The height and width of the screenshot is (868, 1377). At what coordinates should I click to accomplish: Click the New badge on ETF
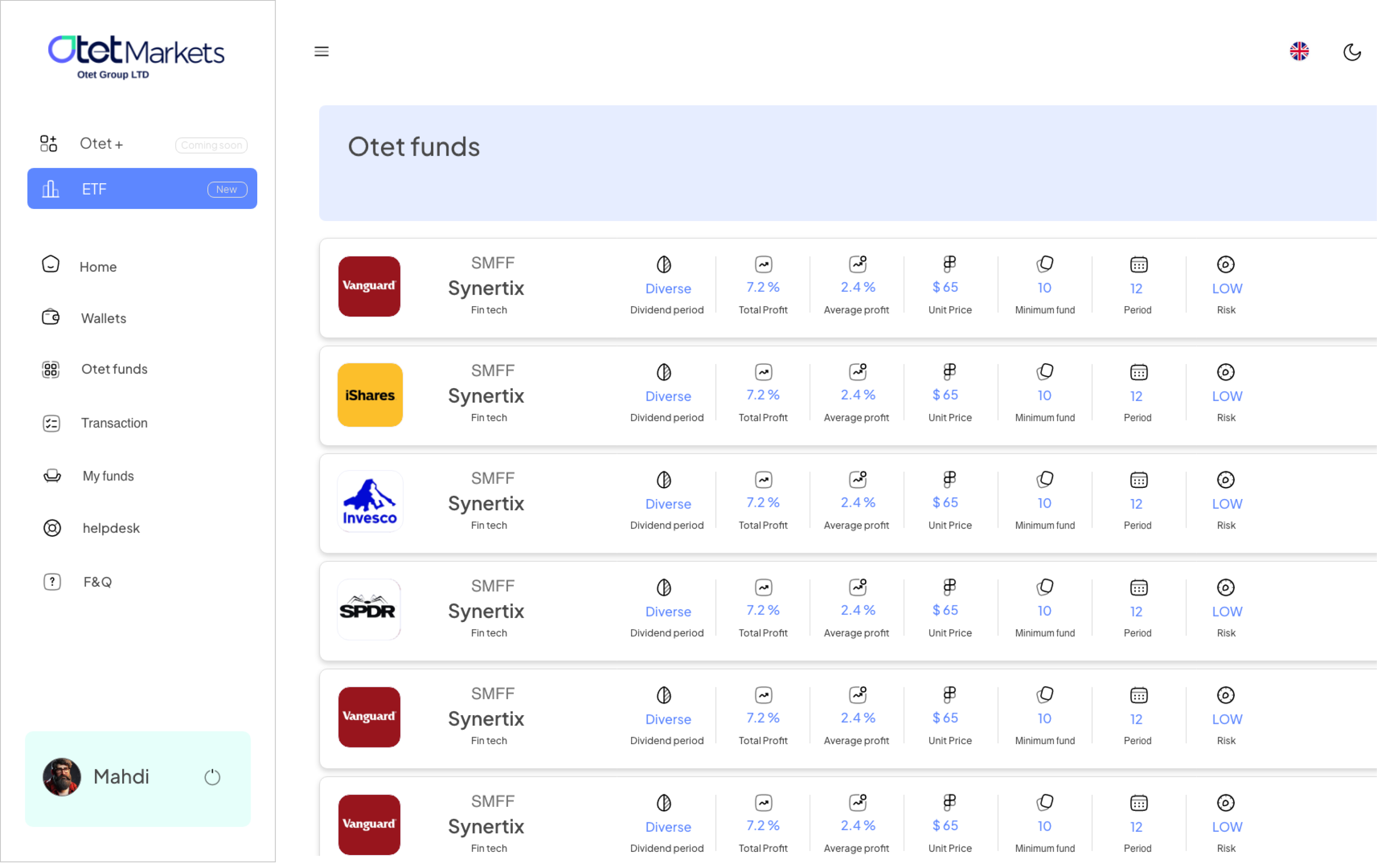[x=227, y=189]
